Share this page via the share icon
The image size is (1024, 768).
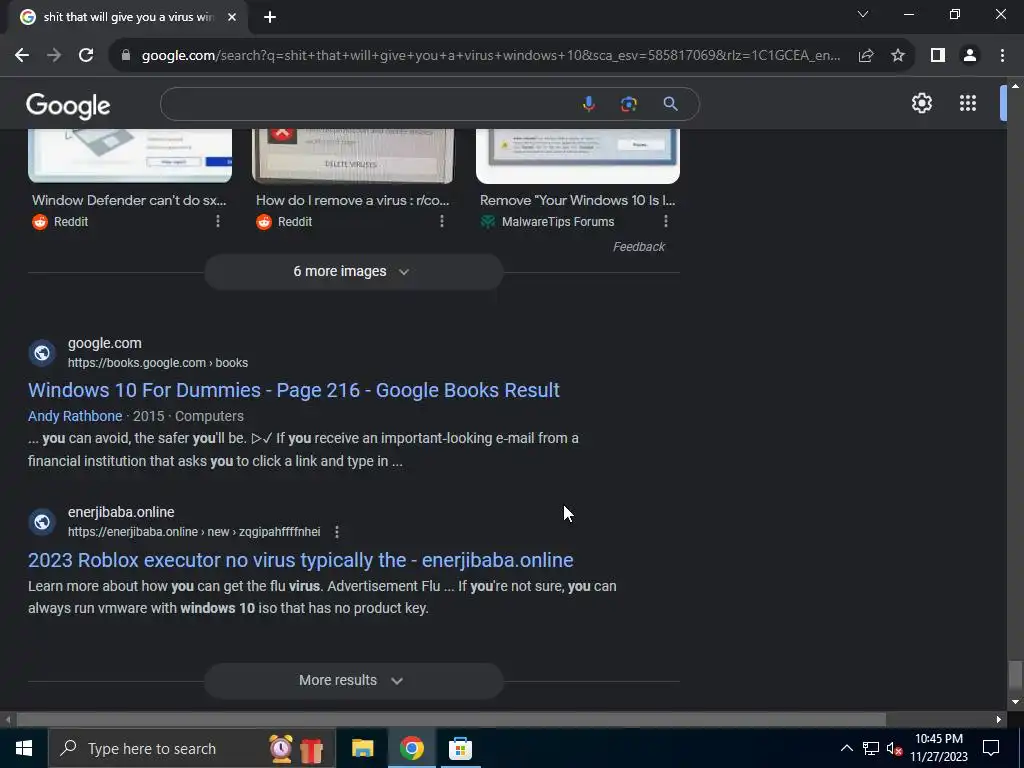(866, 56)
